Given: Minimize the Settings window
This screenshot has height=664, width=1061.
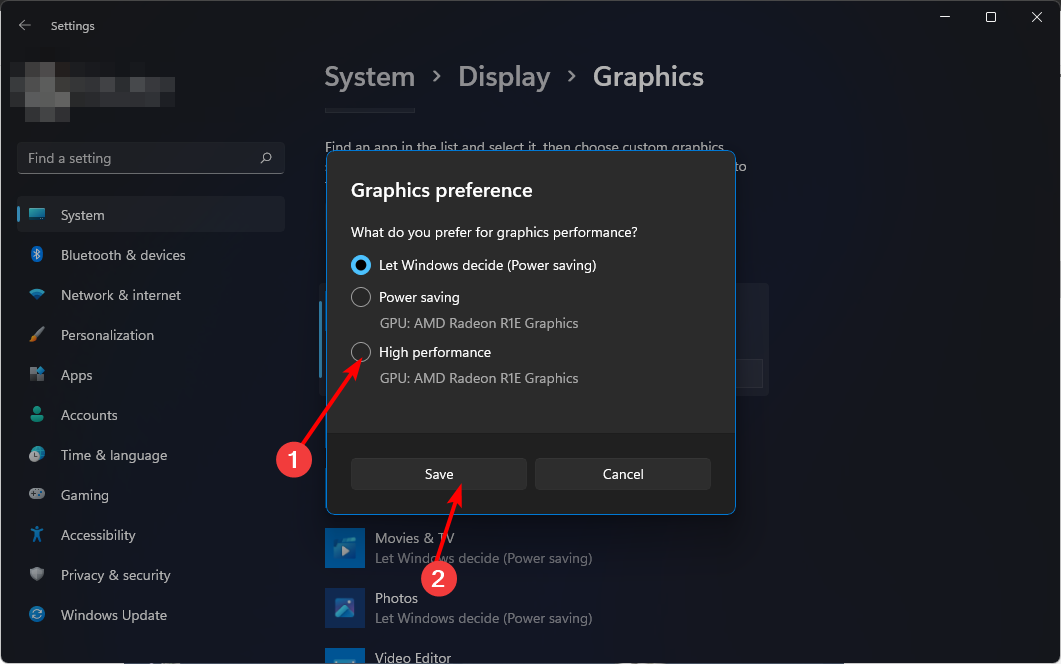Looking at the screenshot, I should tap(945, 17).
